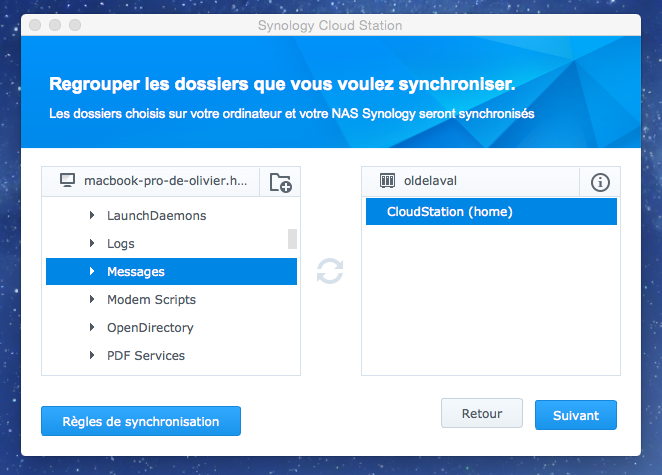Expand the PDF Services folder arrow
Image resolution: width=662 pixels, height=475 pixels.
tap(92, 355)
